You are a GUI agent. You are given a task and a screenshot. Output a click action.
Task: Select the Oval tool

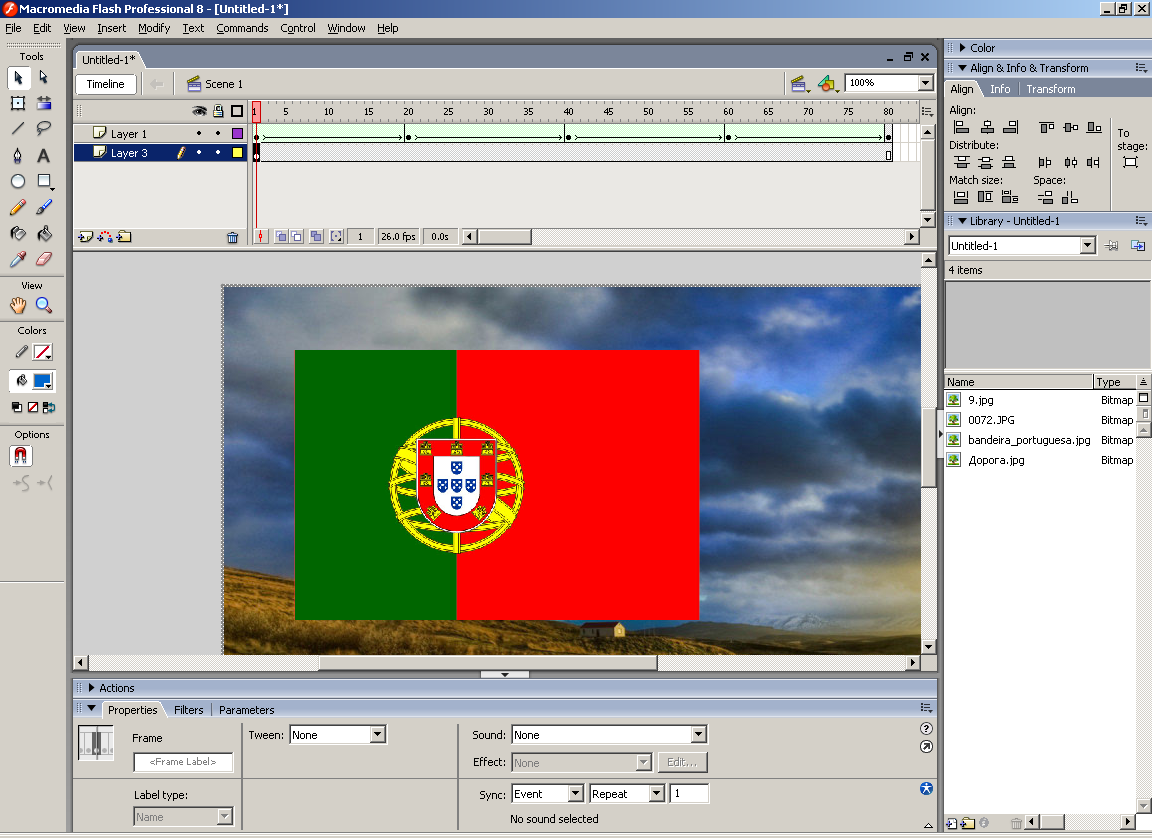pyautogui.click(x=18, y=181)
